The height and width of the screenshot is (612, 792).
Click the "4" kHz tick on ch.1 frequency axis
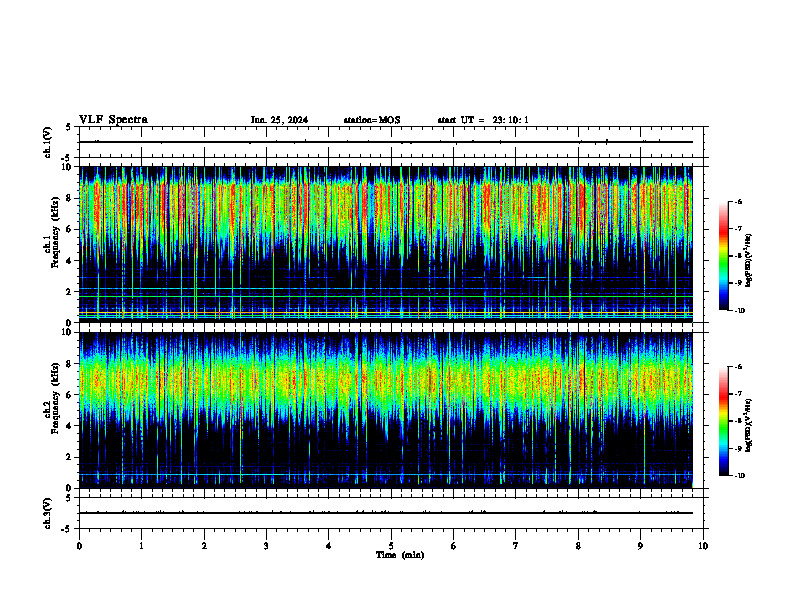pos(70,261)
